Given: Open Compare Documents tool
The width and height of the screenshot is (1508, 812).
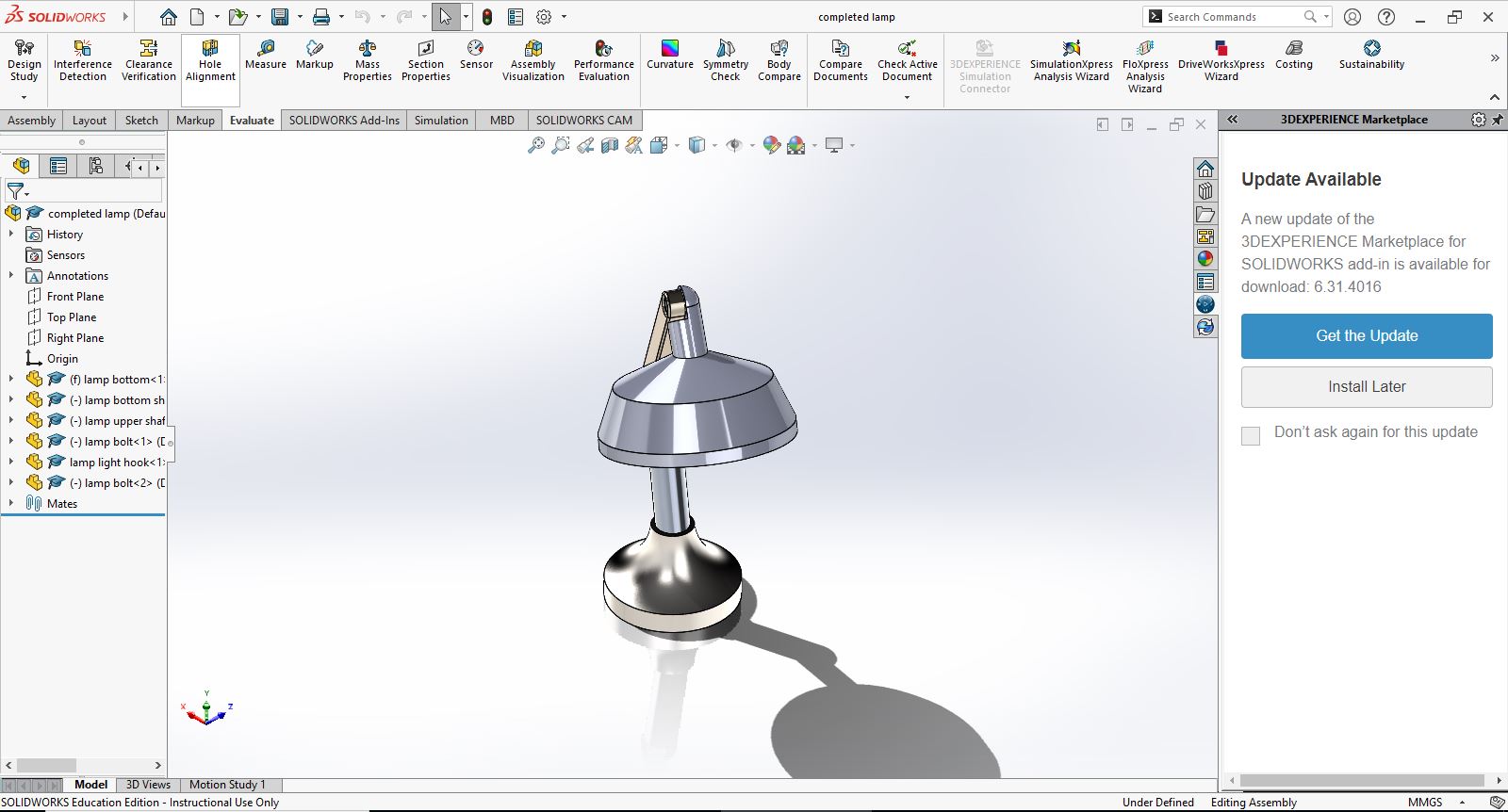Looking at the screenshot, I should pos(841,60).
